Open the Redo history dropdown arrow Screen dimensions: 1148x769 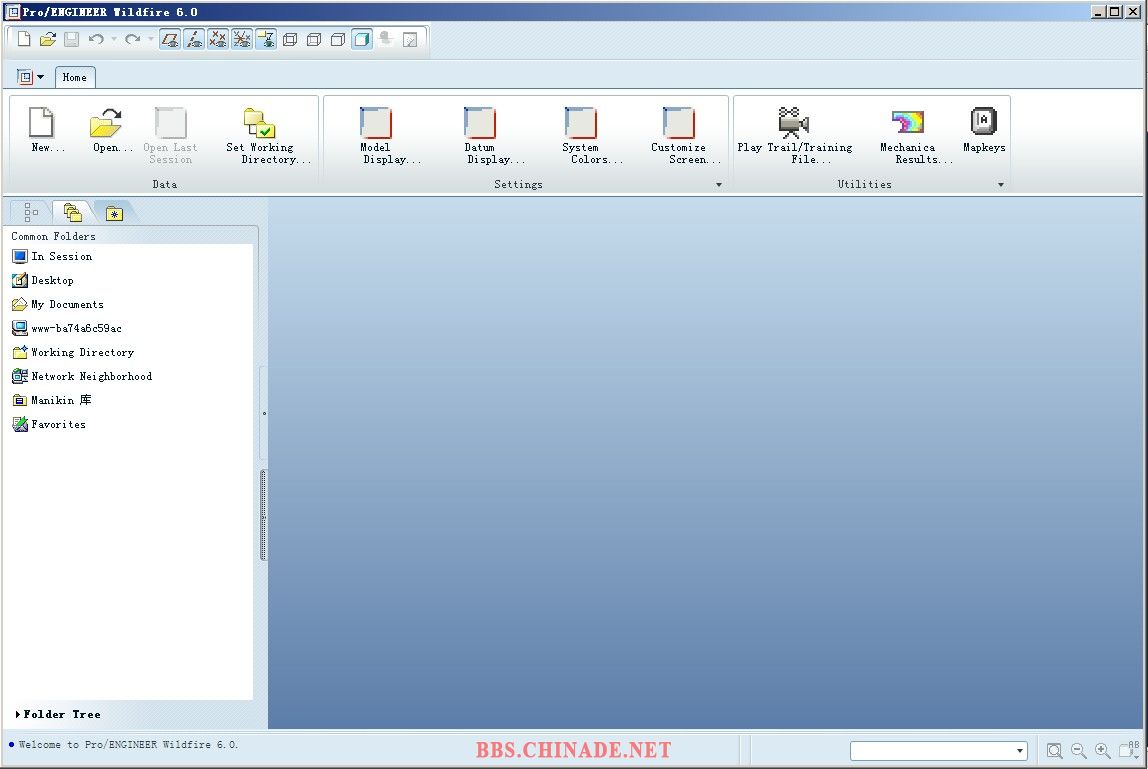[151, 39]
